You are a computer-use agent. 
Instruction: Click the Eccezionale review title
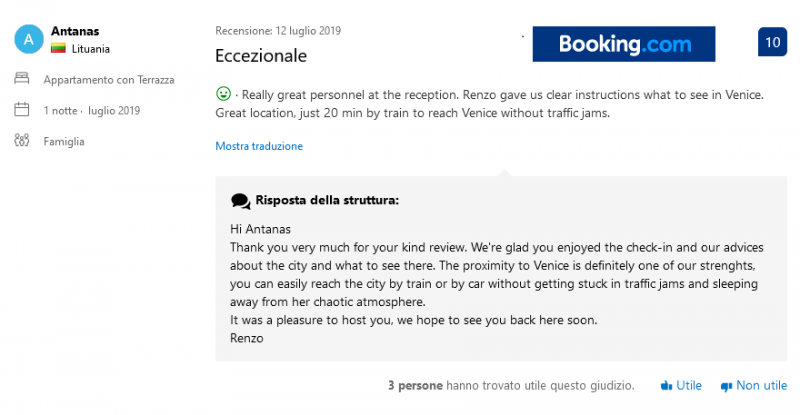[261, 55]
